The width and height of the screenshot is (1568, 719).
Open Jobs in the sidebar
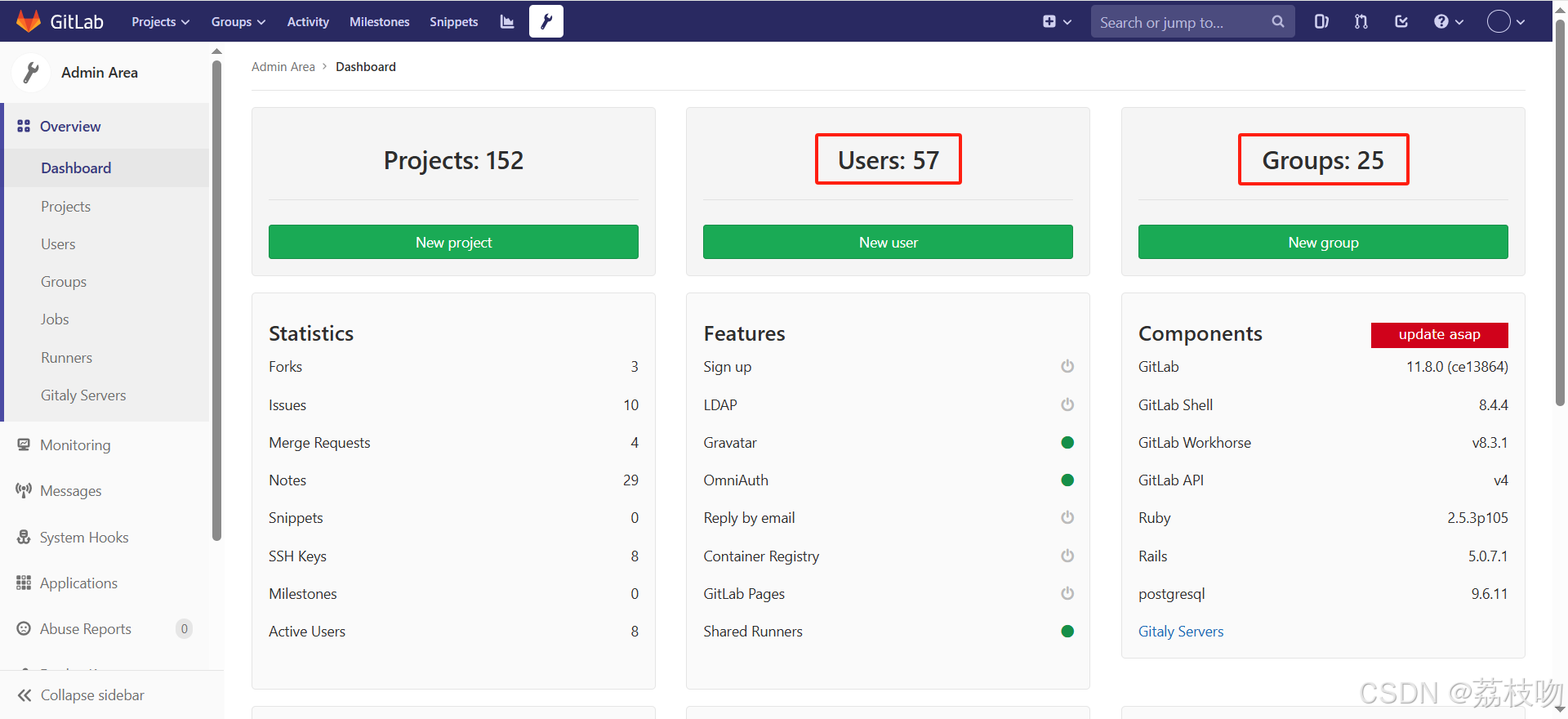click(x=55, y=319)
